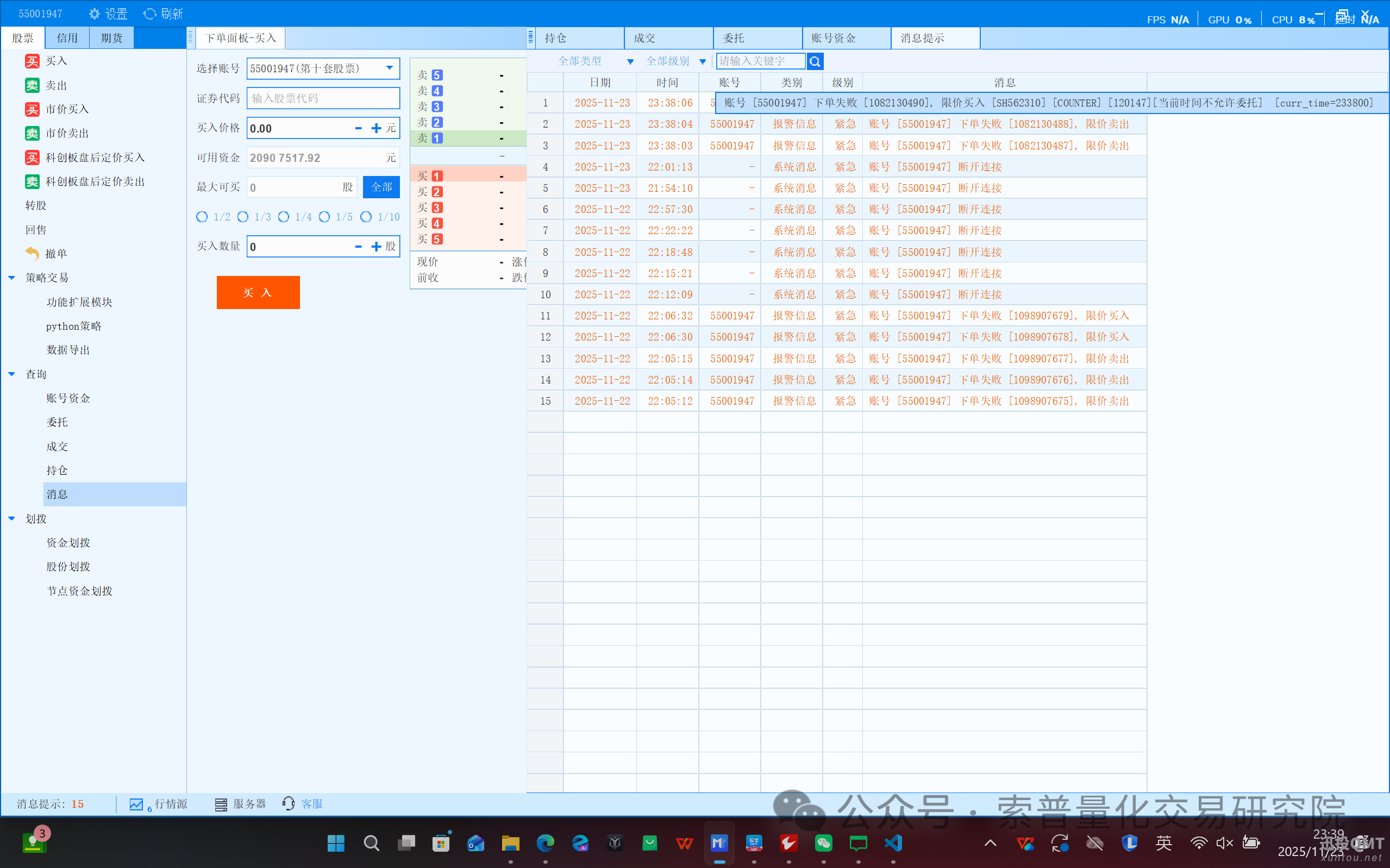Select the 1/2 position radio button
Screen dimensions: 1390x868
pos(202,217)
